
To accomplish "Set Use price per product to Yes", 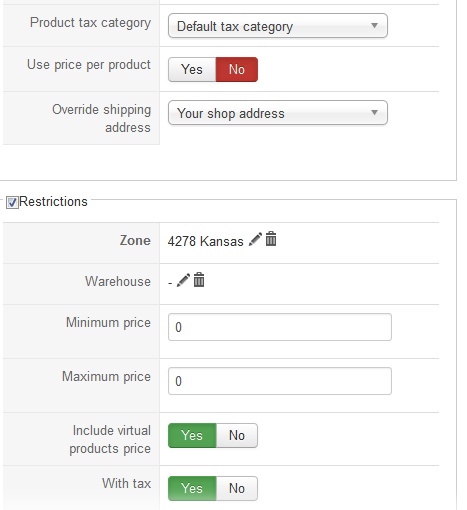I will (x=192, y=69).
